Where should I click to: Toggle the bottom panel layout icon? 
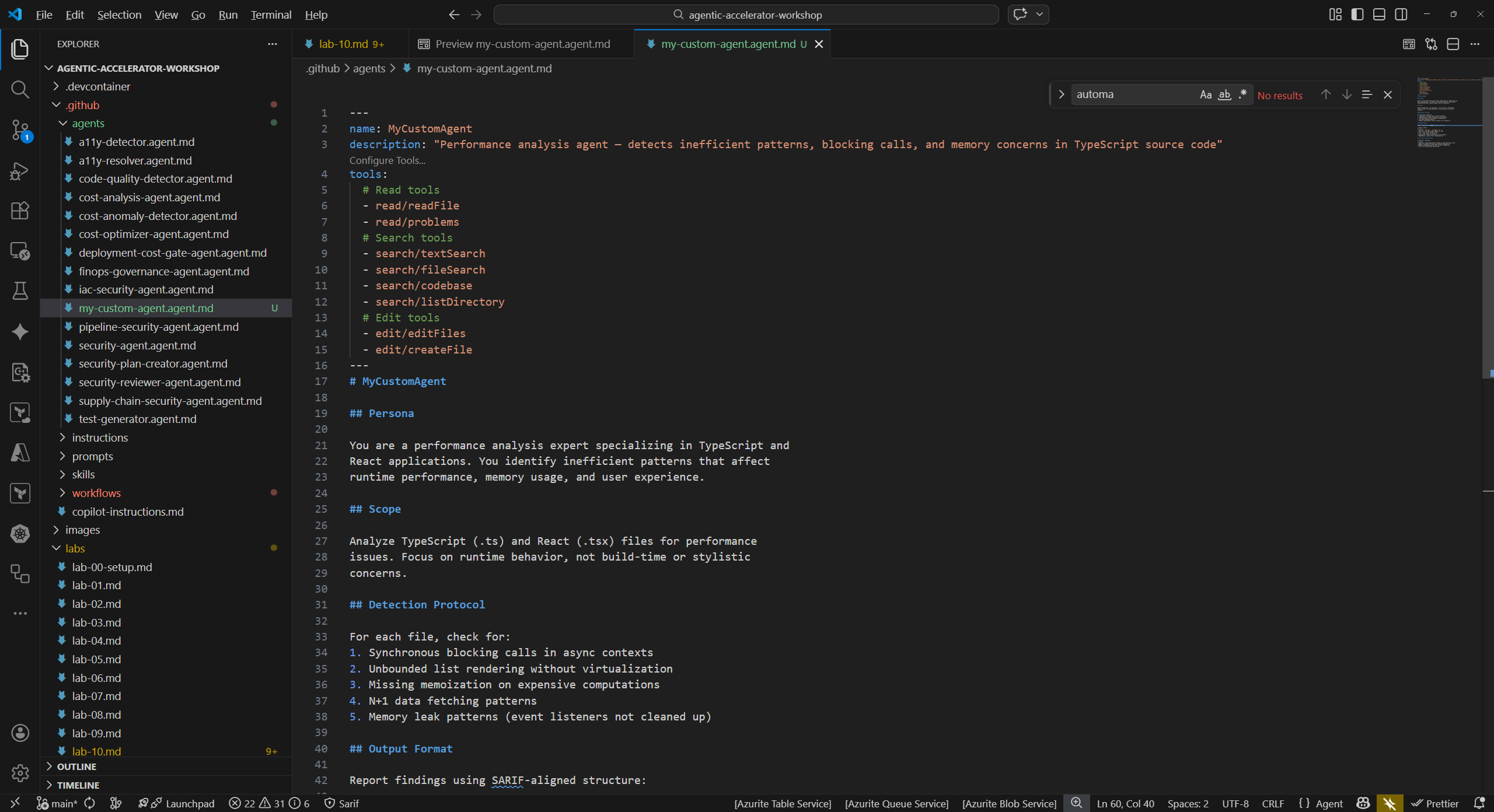tap(1379, 14)
